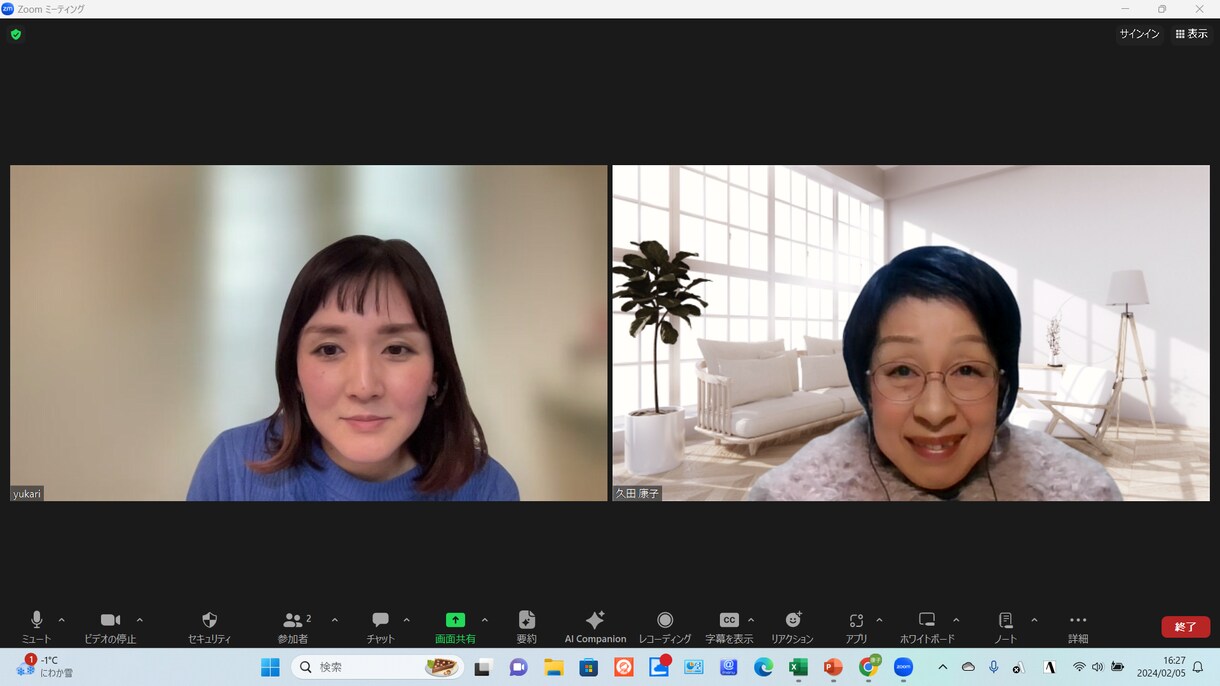Expand chat options arrow
1220x686 pixels.
click(x=406, y=620)
